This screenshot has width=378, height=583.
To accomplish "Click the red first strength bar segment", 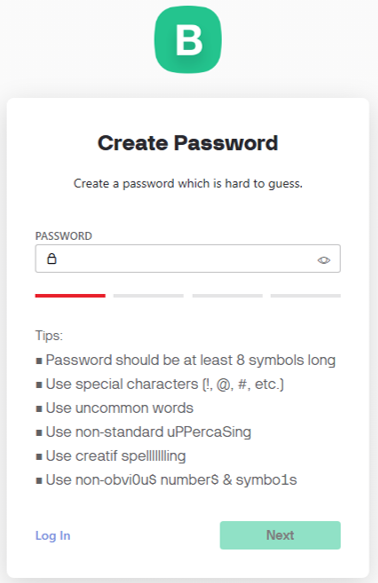I will coord(70,296).
